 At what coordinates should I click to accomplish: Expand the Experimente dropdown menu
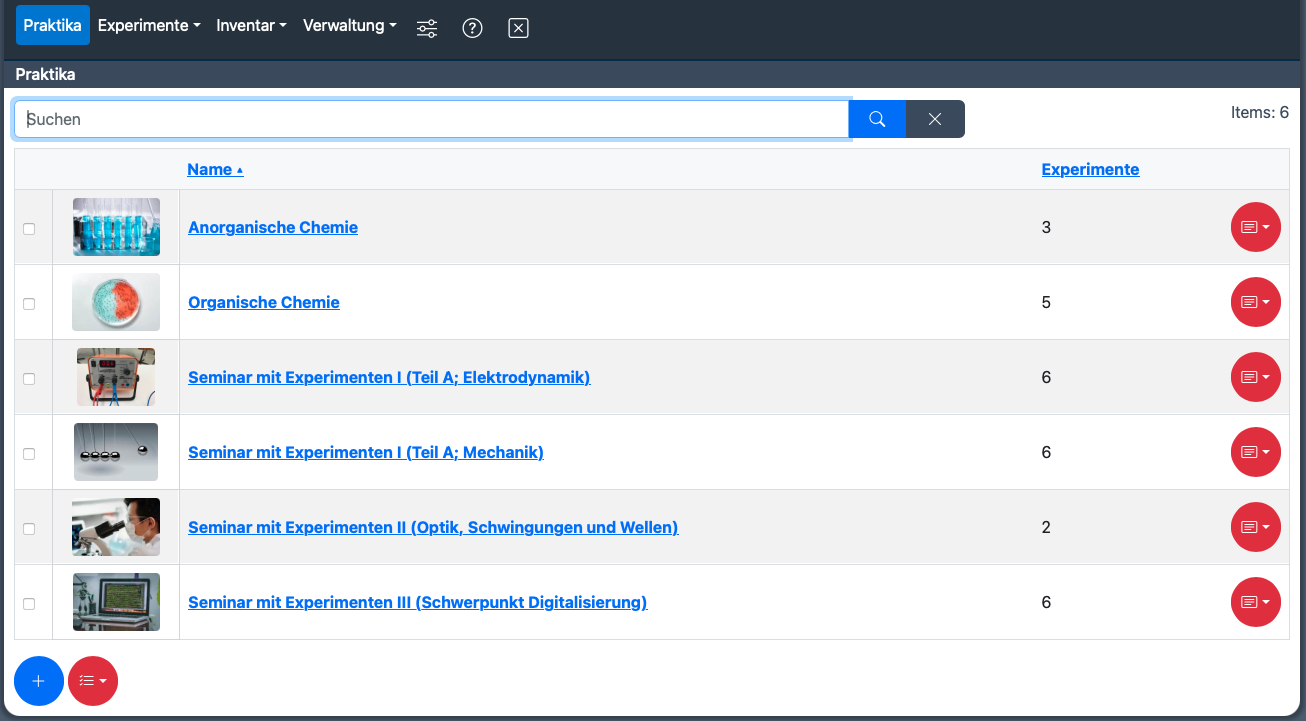click(149, 25)
